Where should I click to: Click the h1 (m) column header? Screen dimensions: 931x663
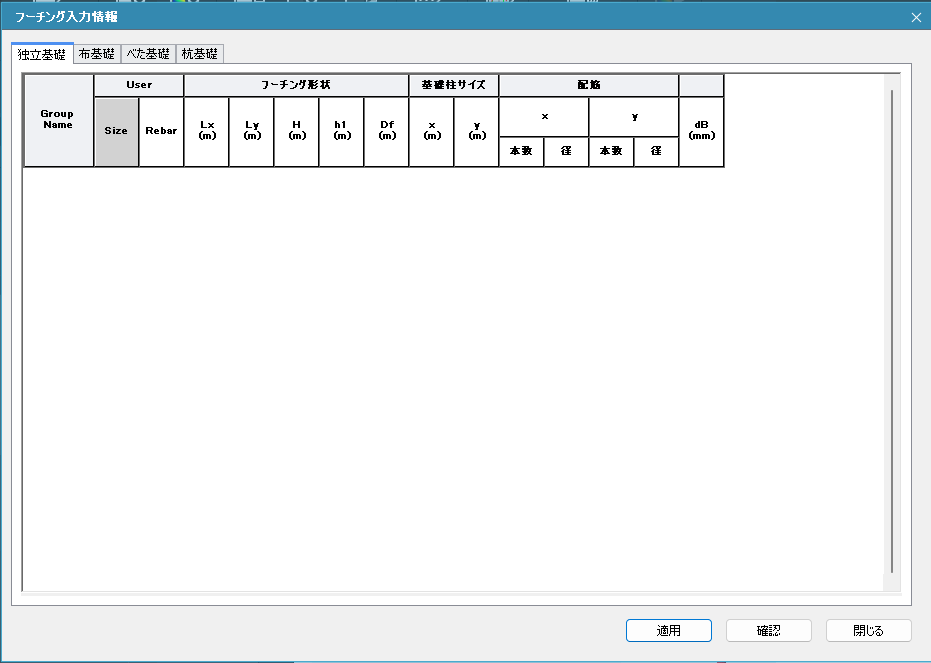coord(341,132)
